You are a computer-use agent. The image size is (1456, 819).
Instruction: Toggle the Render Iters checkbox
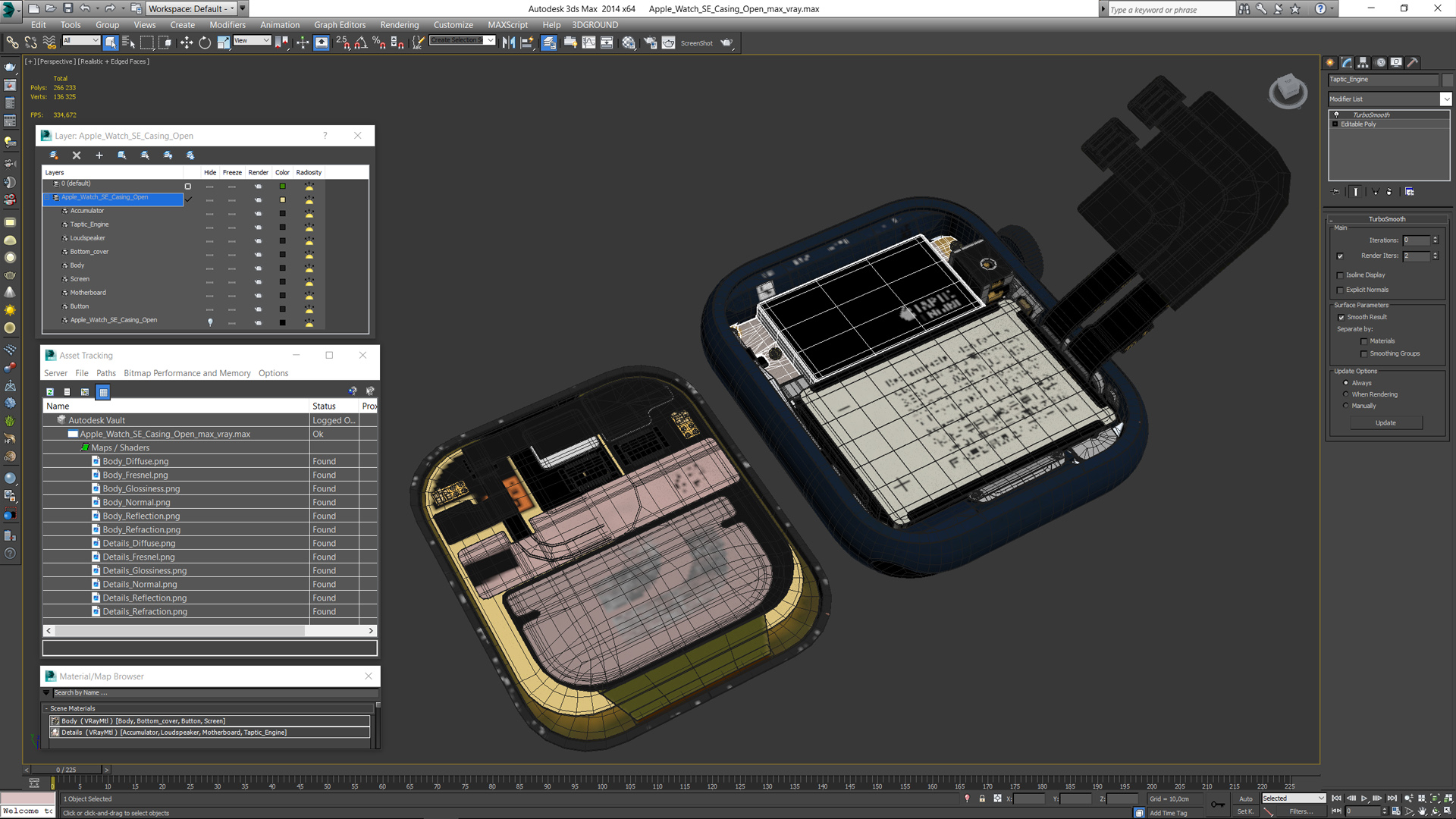pos(1340,256)
